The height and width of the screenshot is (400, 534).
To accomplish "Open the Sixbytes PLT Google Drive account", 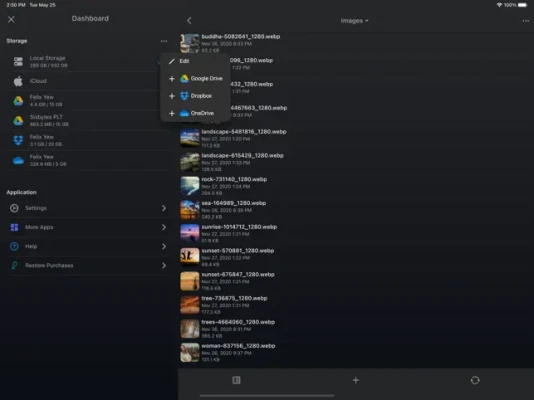I will [x=89, y=121].
